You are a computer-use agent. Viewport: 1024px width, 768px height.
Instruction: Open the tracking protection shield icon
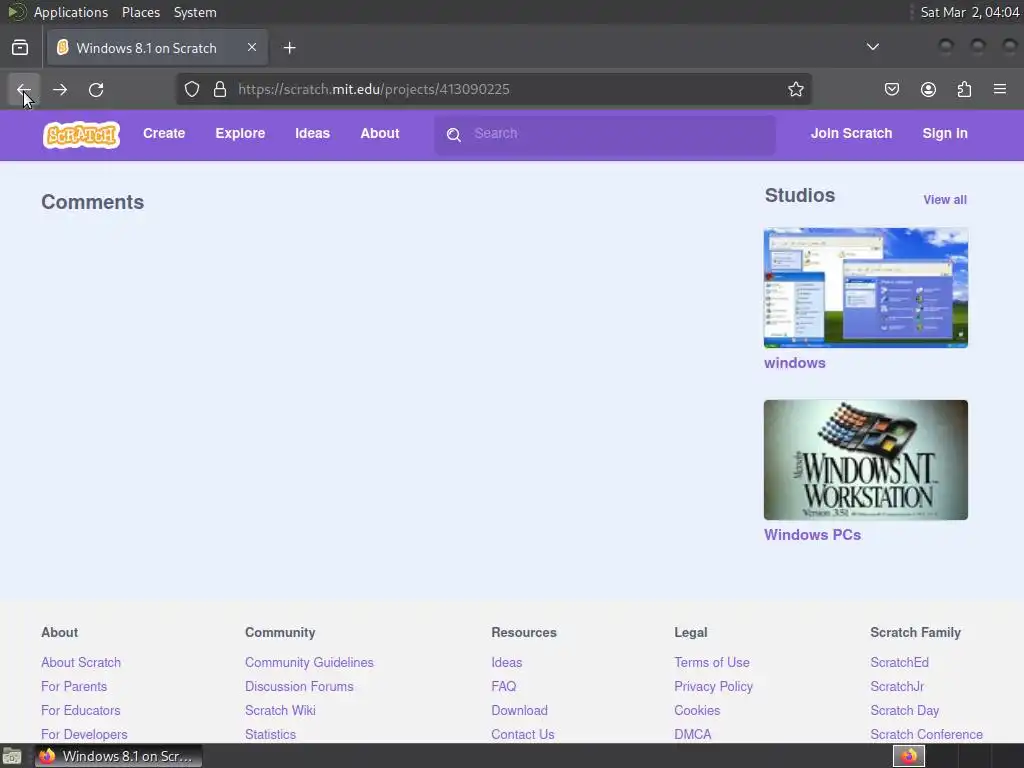[191, 89]
